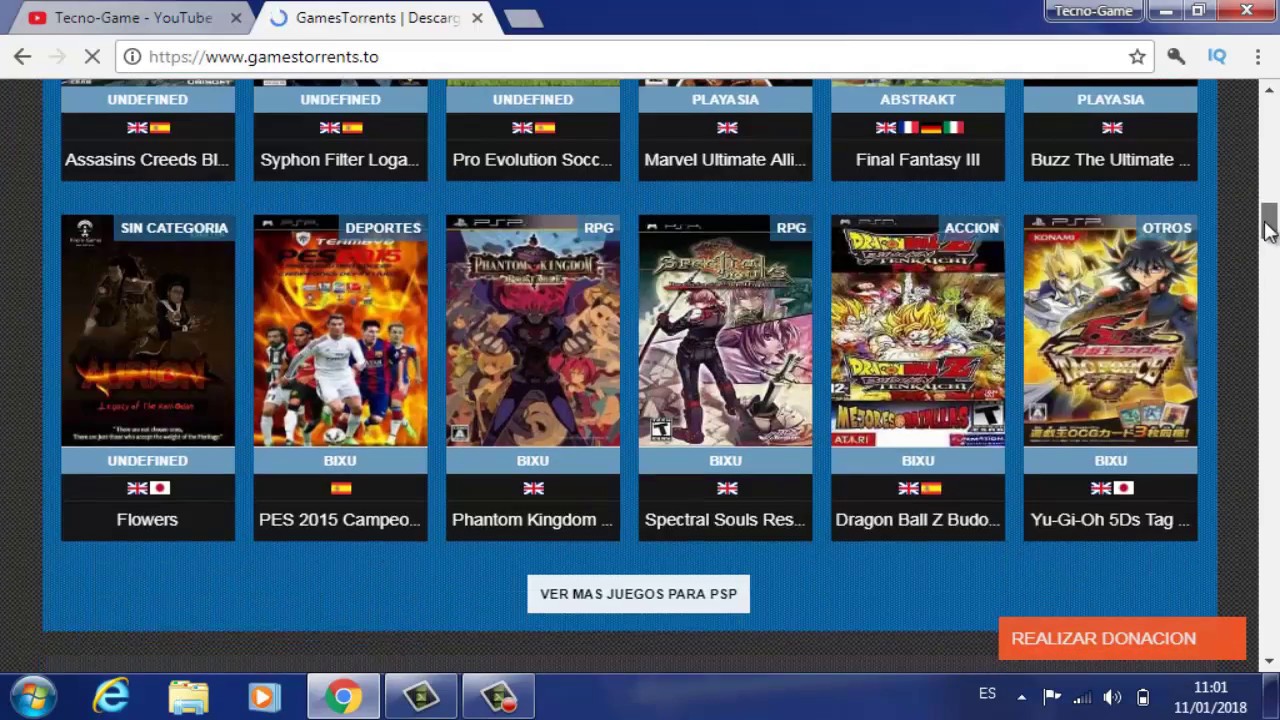Open File Explorer folder in taskbar

point(188,696)
